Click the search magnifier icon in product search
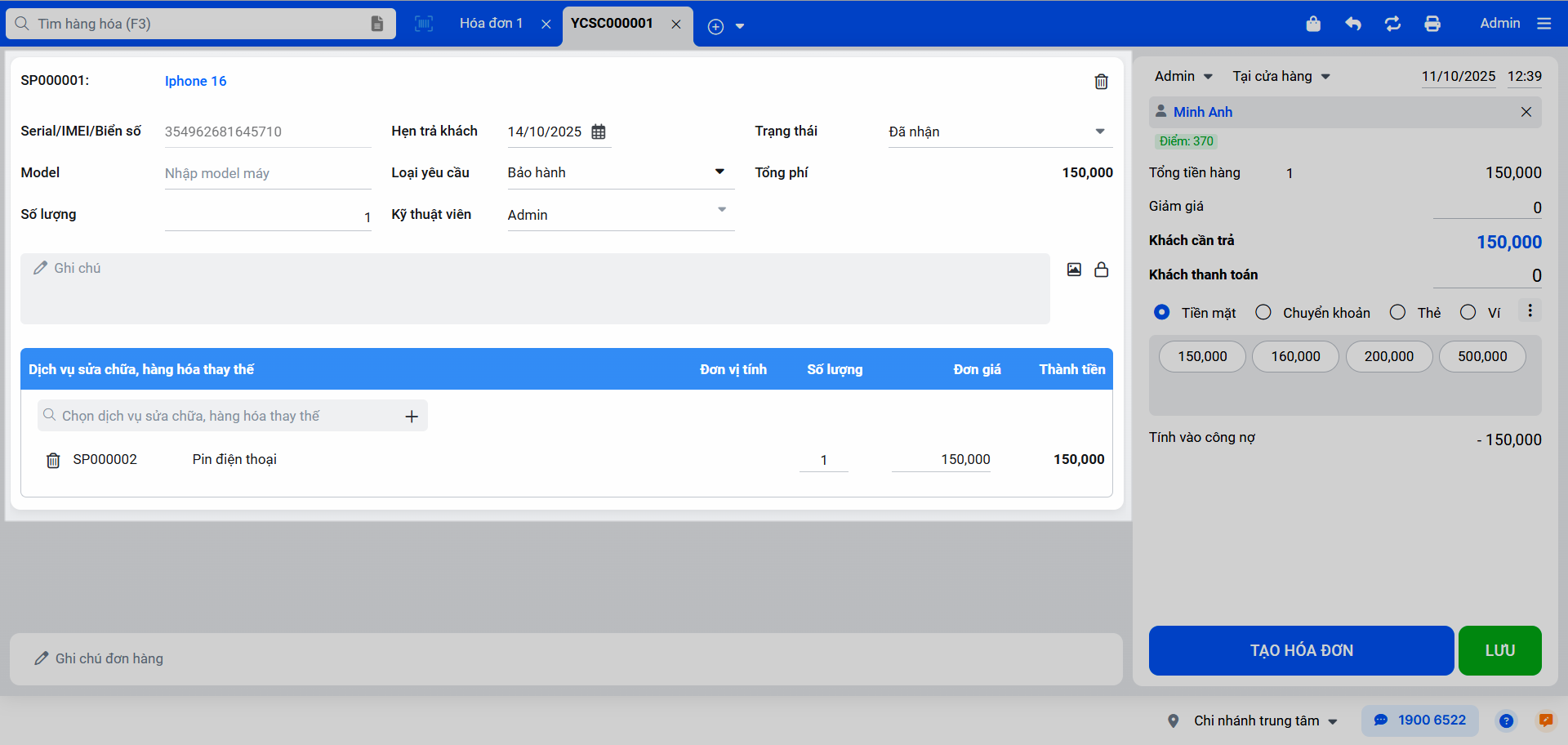Image resolution: width=1568 pixels, height=745 pixels. 22,24
